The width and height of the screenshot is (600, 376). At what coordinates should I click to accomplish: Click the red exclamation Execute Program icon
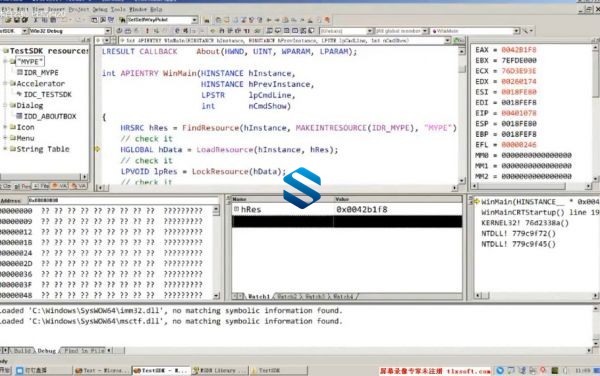pos(147,31)
